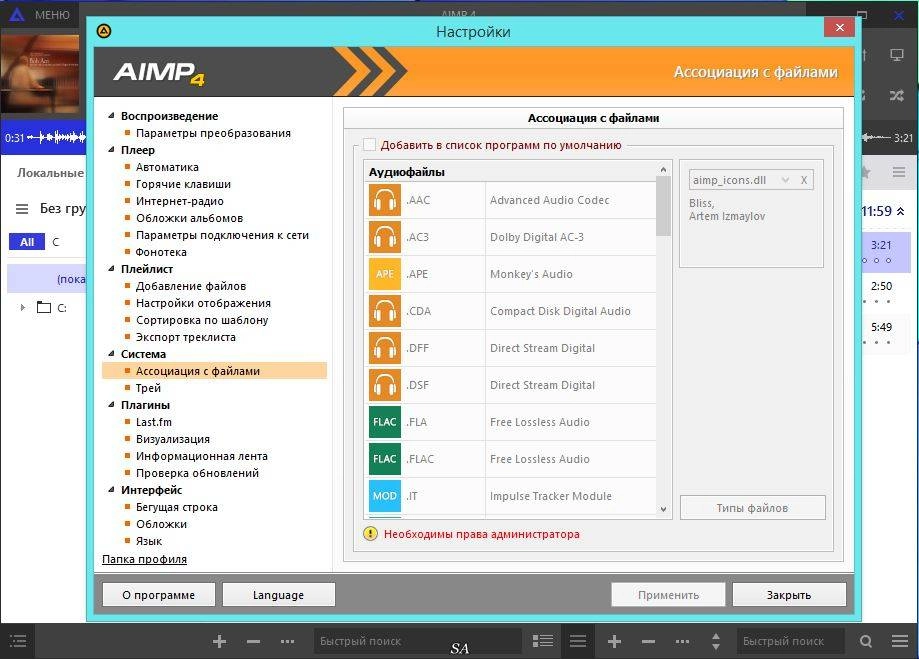Open the shuffle icon in main window
This screenshot has width=919, height=659.
coord(896,95)
